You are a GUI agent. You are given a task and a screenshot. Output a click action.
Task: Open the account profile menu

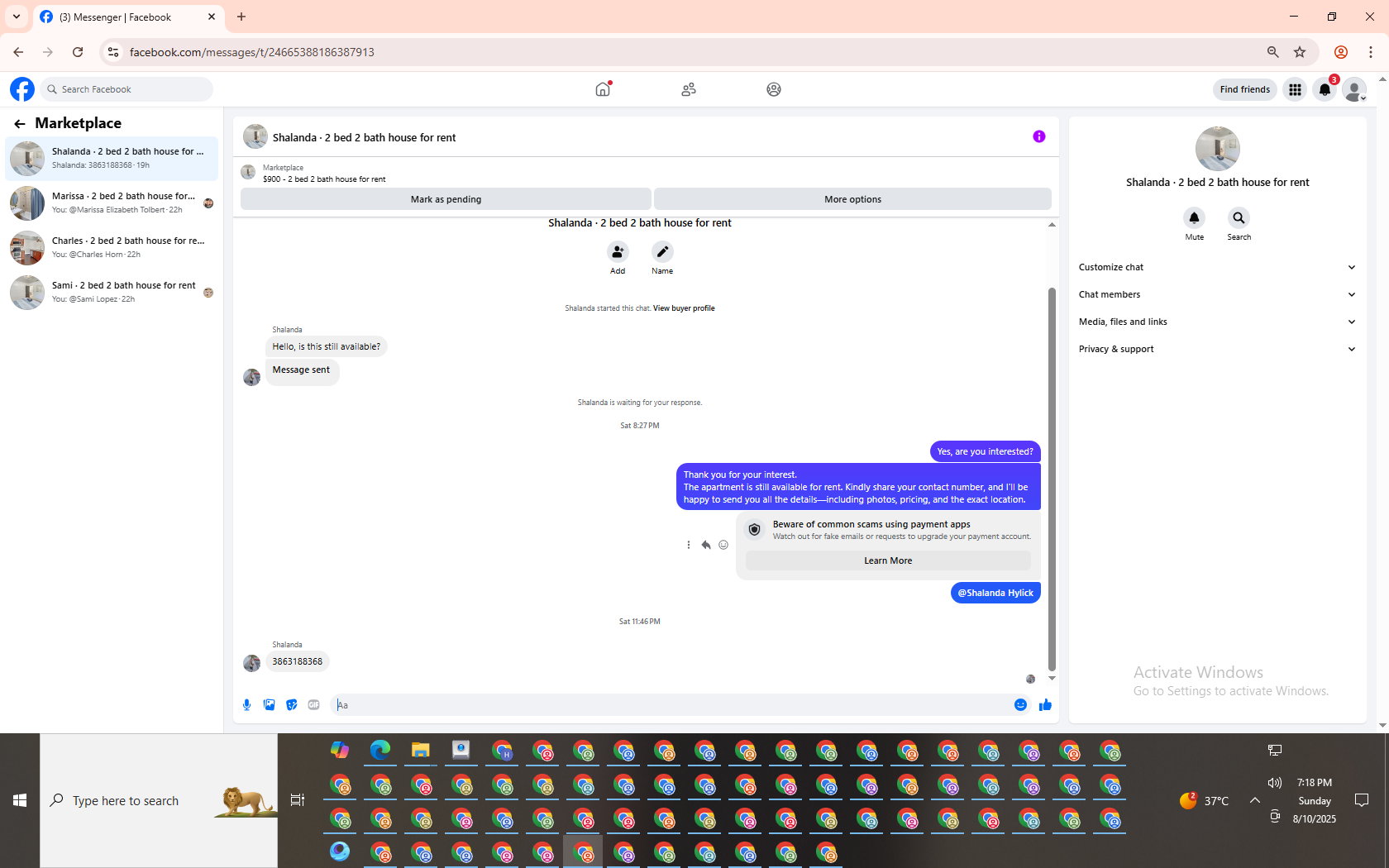tap(1354, 89)
